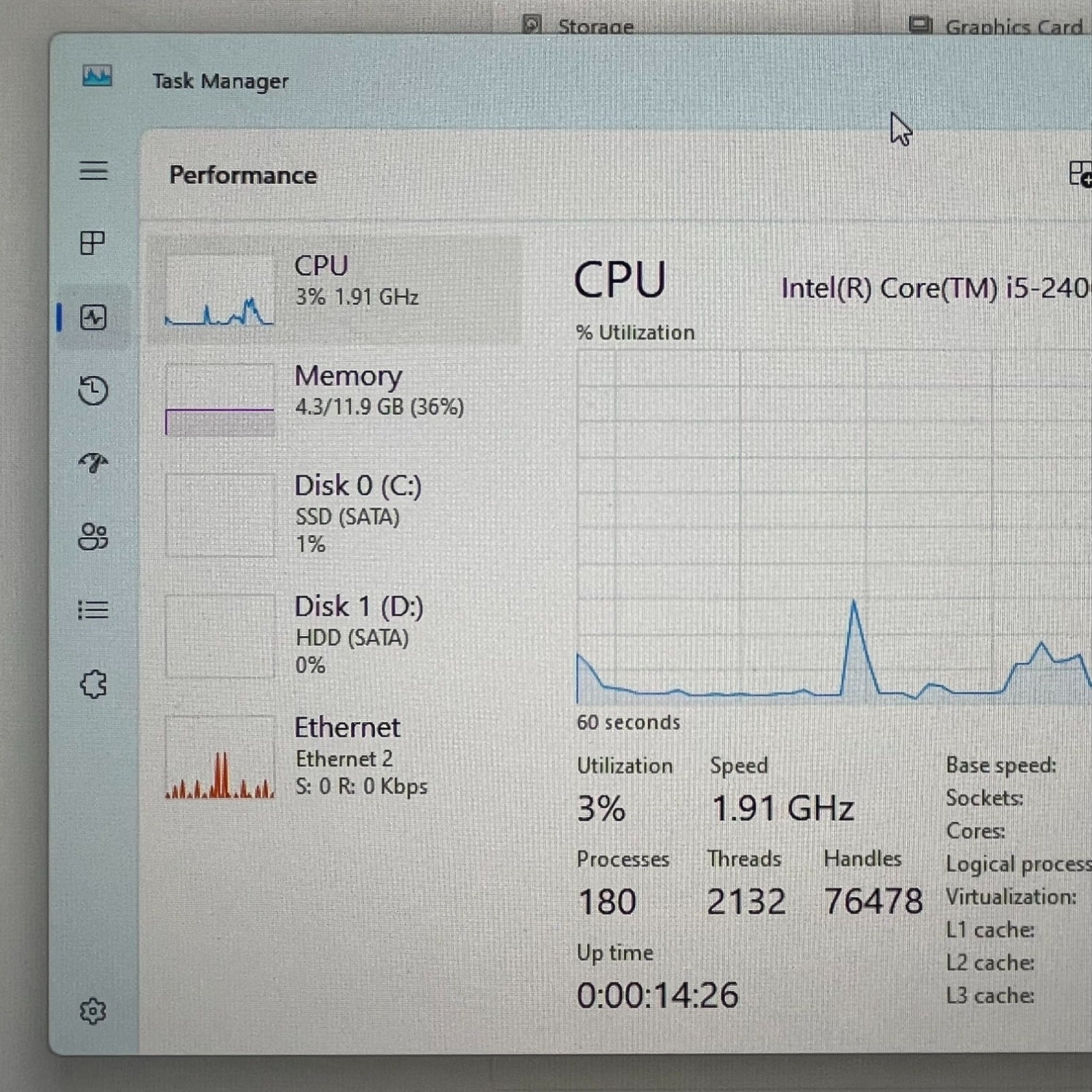1092x1092 pixels.
Task: Open the Users page icon
Action: click(x=93, y=537)
